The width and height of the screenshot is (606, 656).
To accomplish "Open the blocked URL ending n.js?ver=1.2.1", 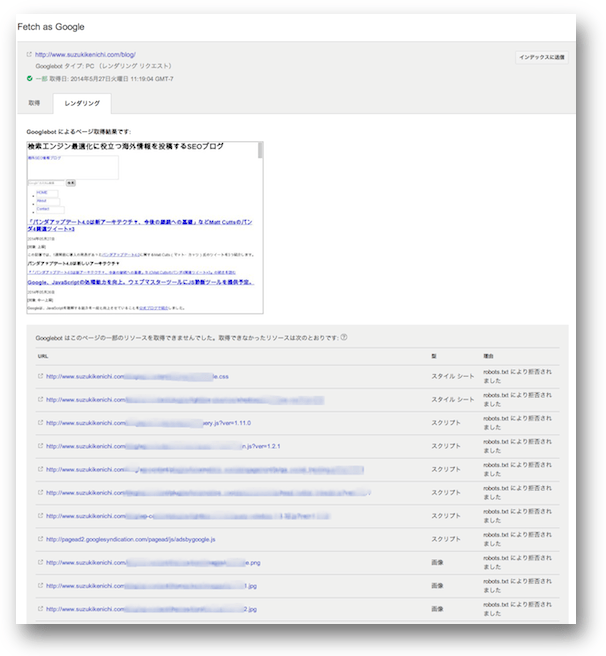I will (x=163, y=446).
